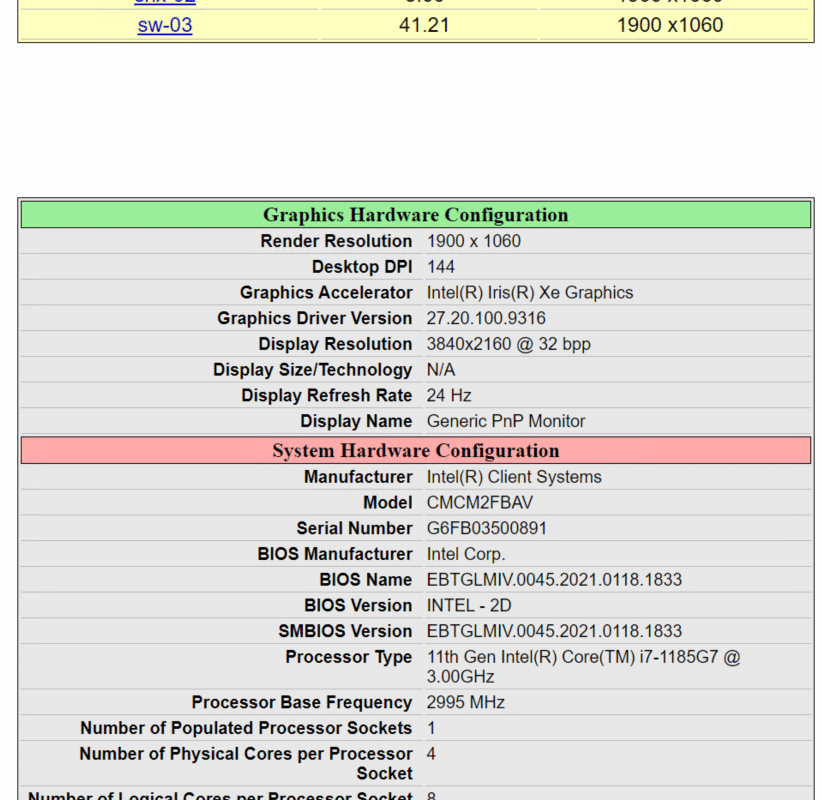Click the Manufacturer label
Screen dimensions: 822x800
358,477
